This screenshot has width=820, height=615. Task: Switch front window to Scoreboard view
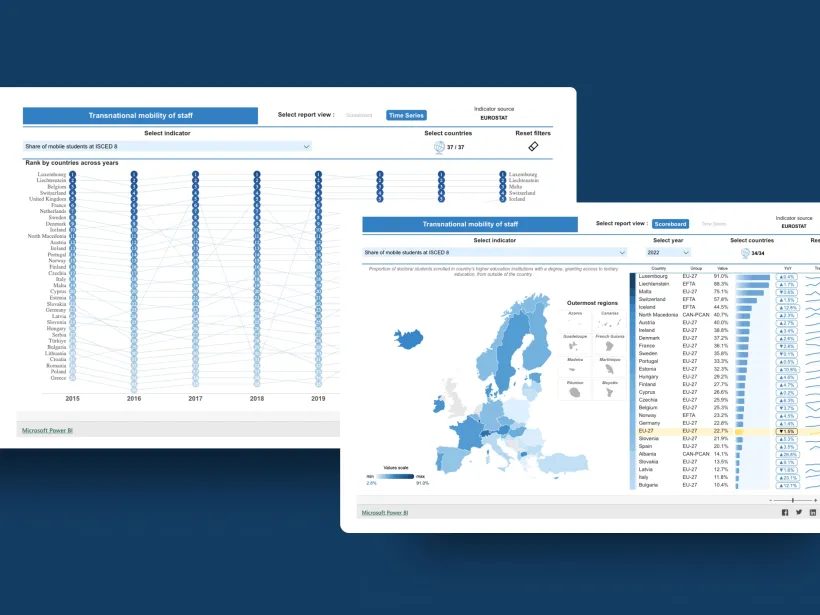(x=670, y=224)
